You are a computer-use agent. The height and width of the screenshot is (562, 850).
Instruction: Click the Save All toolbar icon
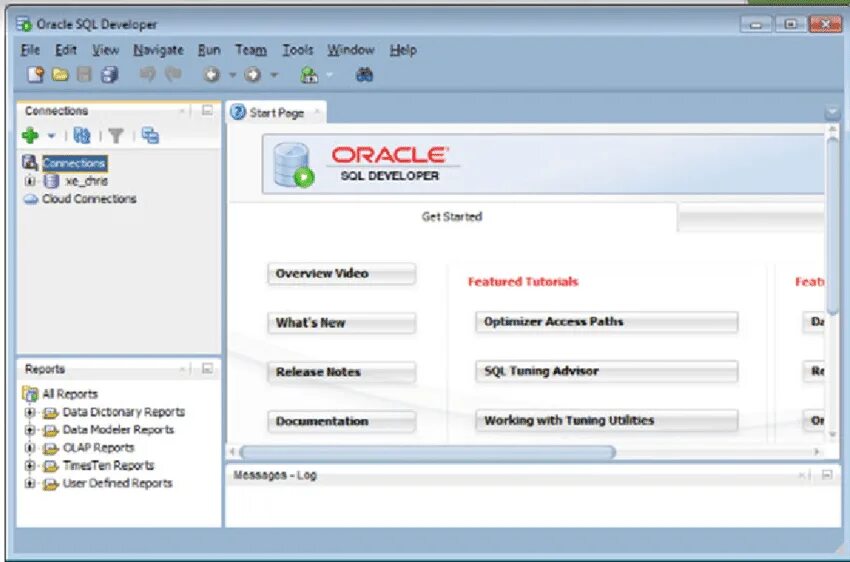pyautogui.click(x=110, y=74)
